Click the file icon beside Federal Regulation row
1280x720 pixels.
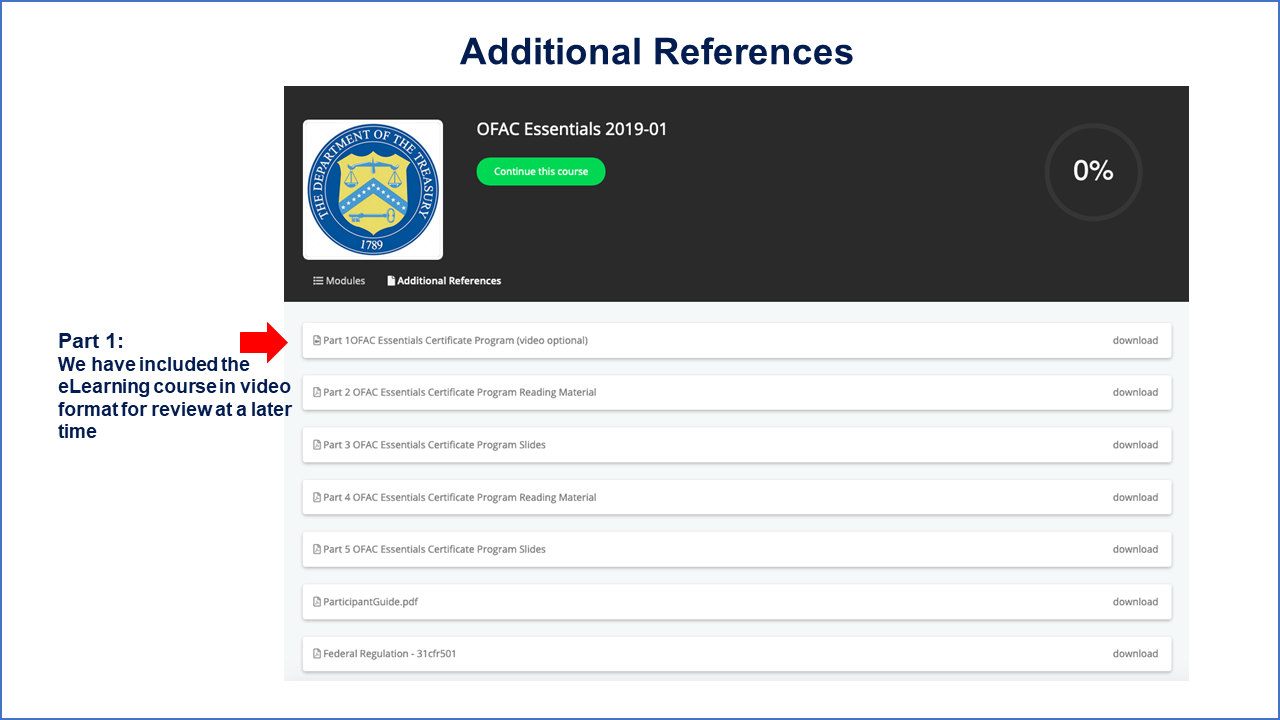(317, 654)
